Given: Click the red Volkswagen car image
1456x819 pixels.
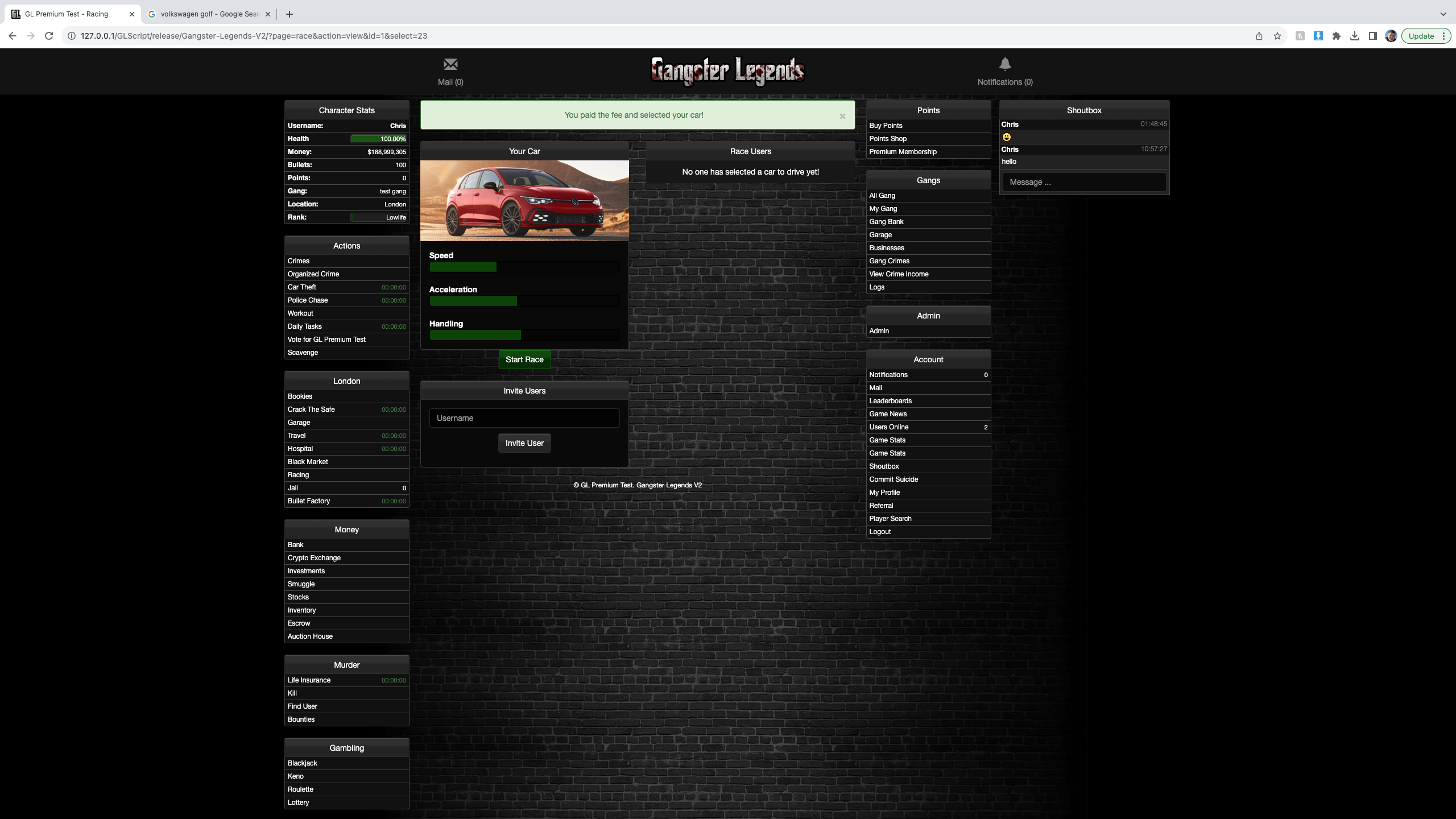Looking at the screenshot, I should click(x=524, y=201).
